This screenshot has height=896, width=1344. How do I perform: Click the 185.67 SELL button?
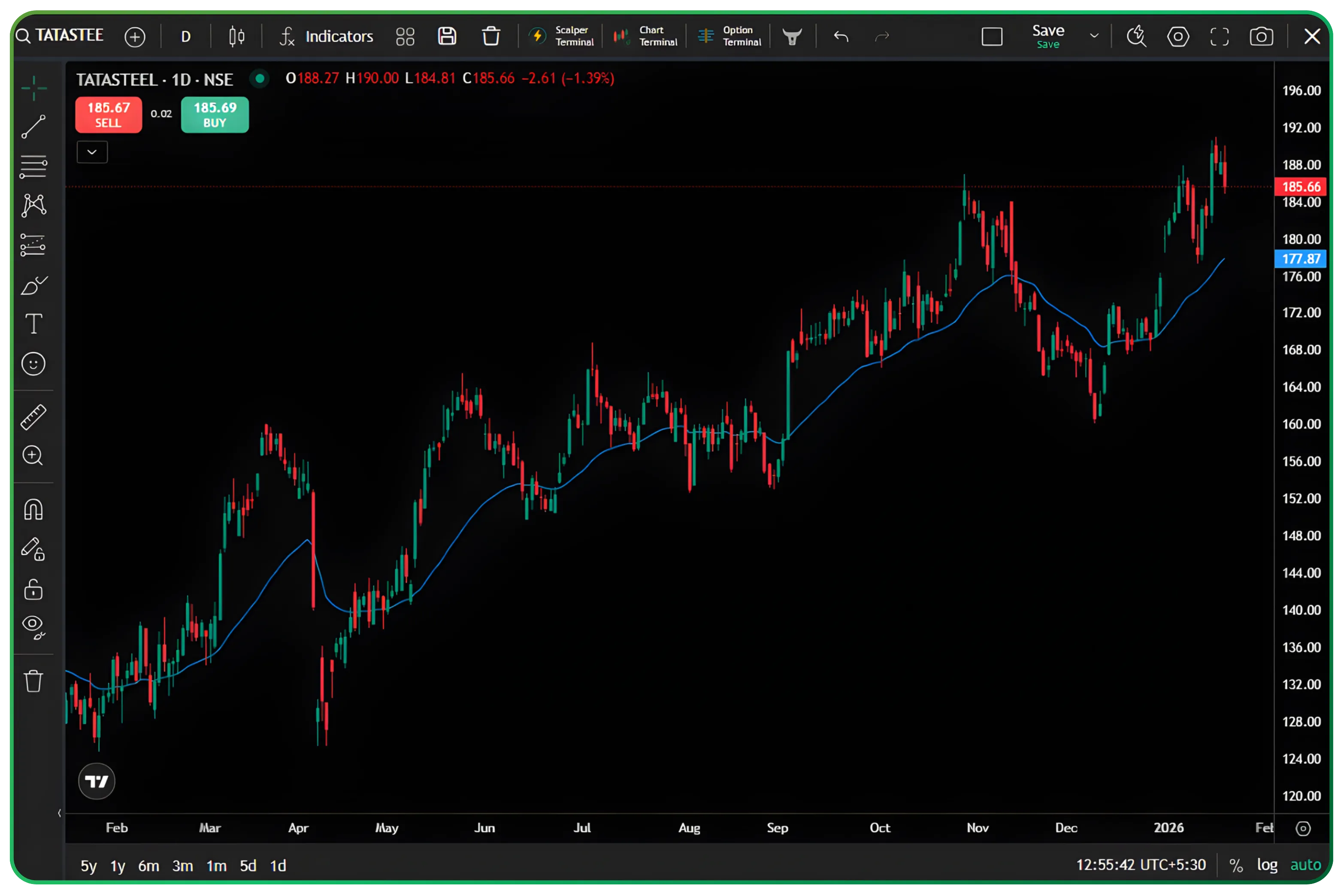[109, 114]
